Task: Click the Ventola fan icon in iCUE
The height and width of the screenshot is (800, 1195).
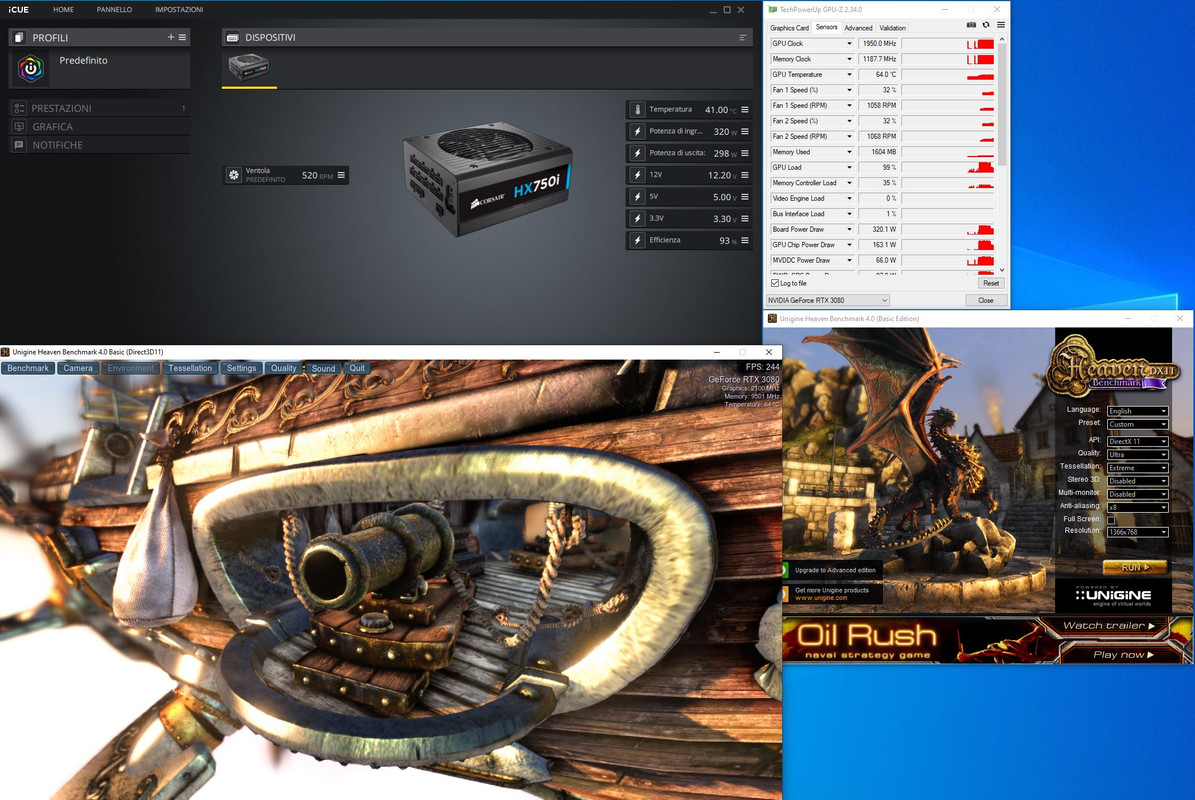Action: point(234,175)
